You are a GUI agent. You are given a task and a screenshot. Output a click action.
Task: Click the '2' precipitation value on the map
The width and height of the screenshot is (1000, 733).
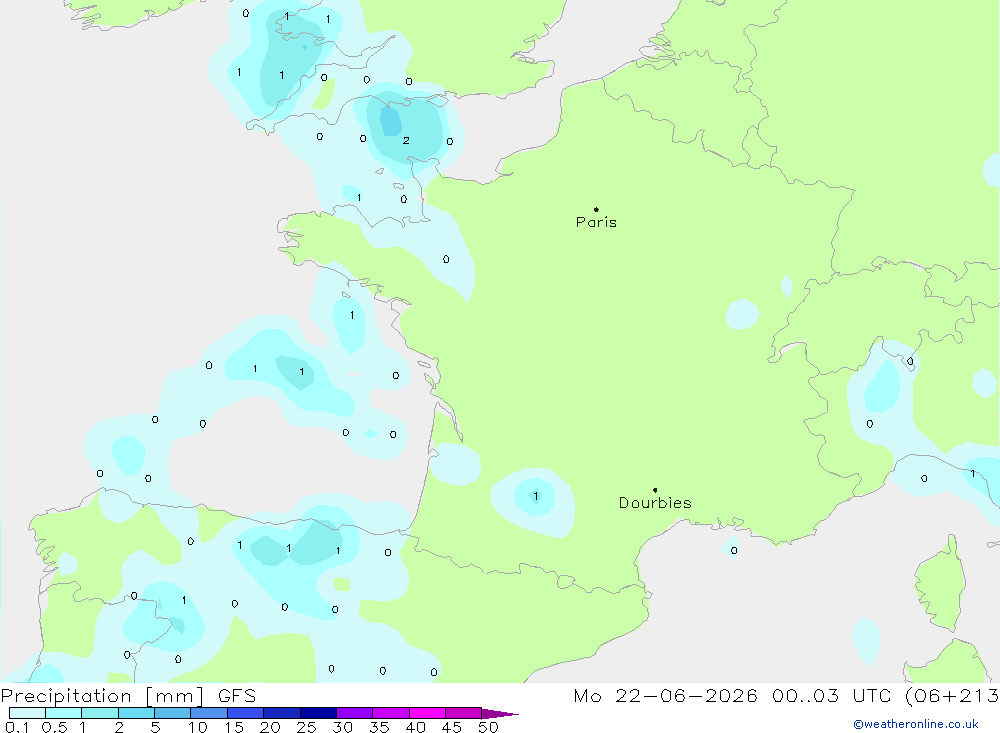pyautogui.click(x=406, y=140)
